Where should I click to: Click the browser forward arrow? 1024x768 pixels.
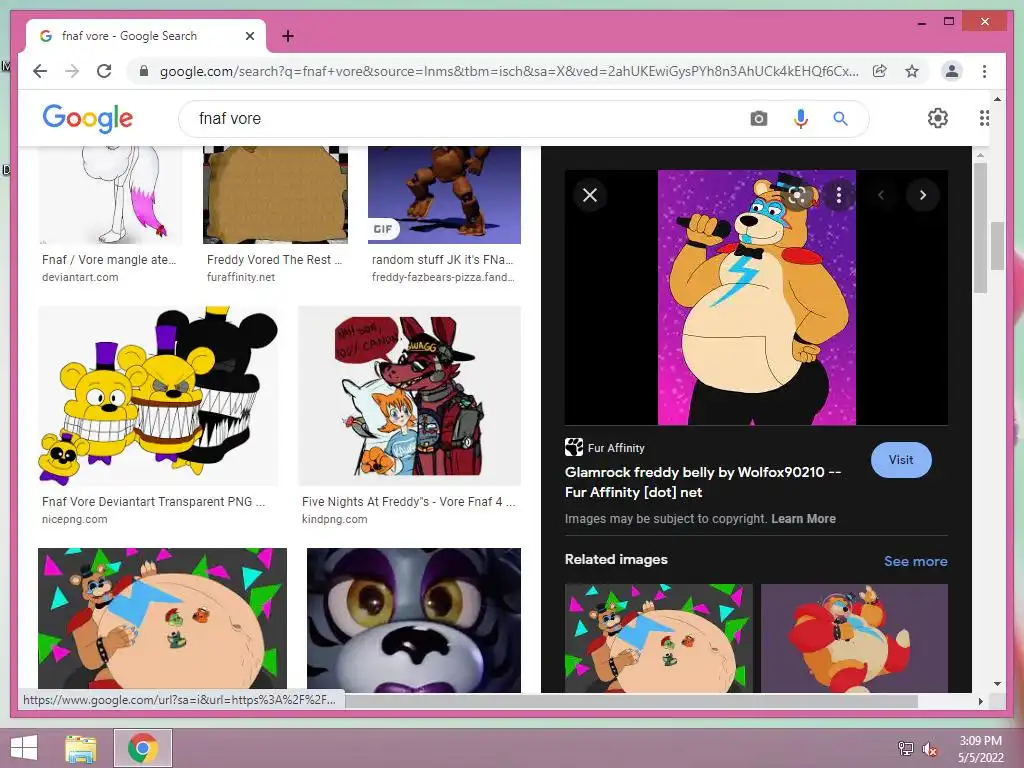click(x=72, y=71)
